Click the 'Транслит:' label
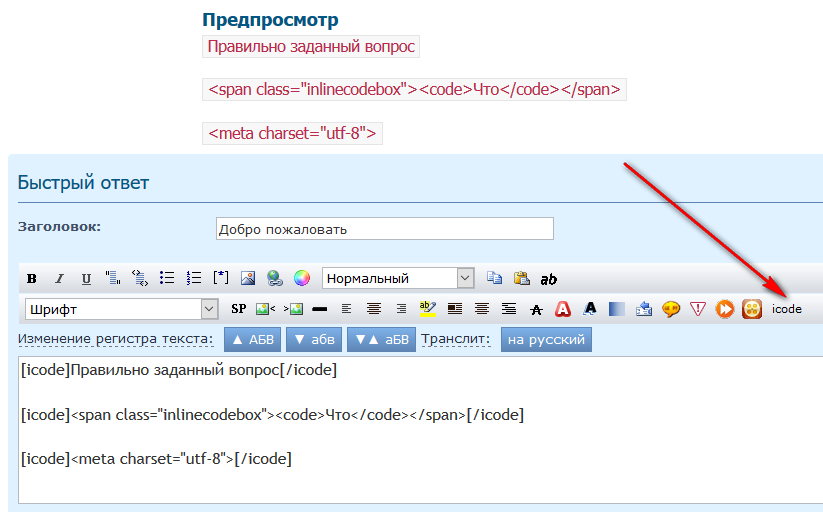 (x=455, y=339)
